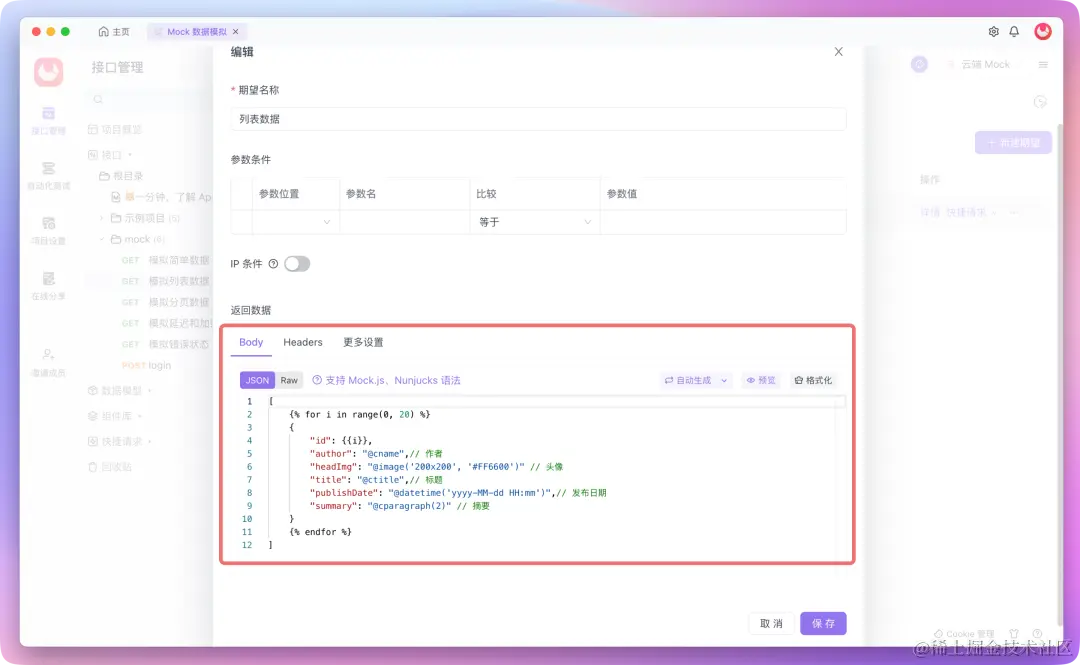Click the home icon on 主页 tab
1080x665 pixels.
[103, 32]
